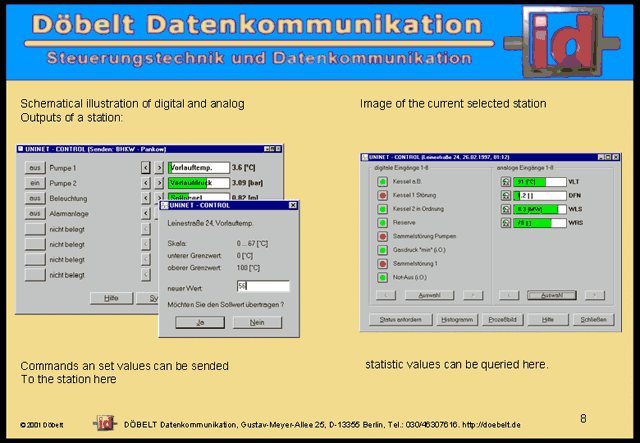640x443 pixels.
Task: Click Hilfe in the Leinestraße 24 window
Action: 548,320
